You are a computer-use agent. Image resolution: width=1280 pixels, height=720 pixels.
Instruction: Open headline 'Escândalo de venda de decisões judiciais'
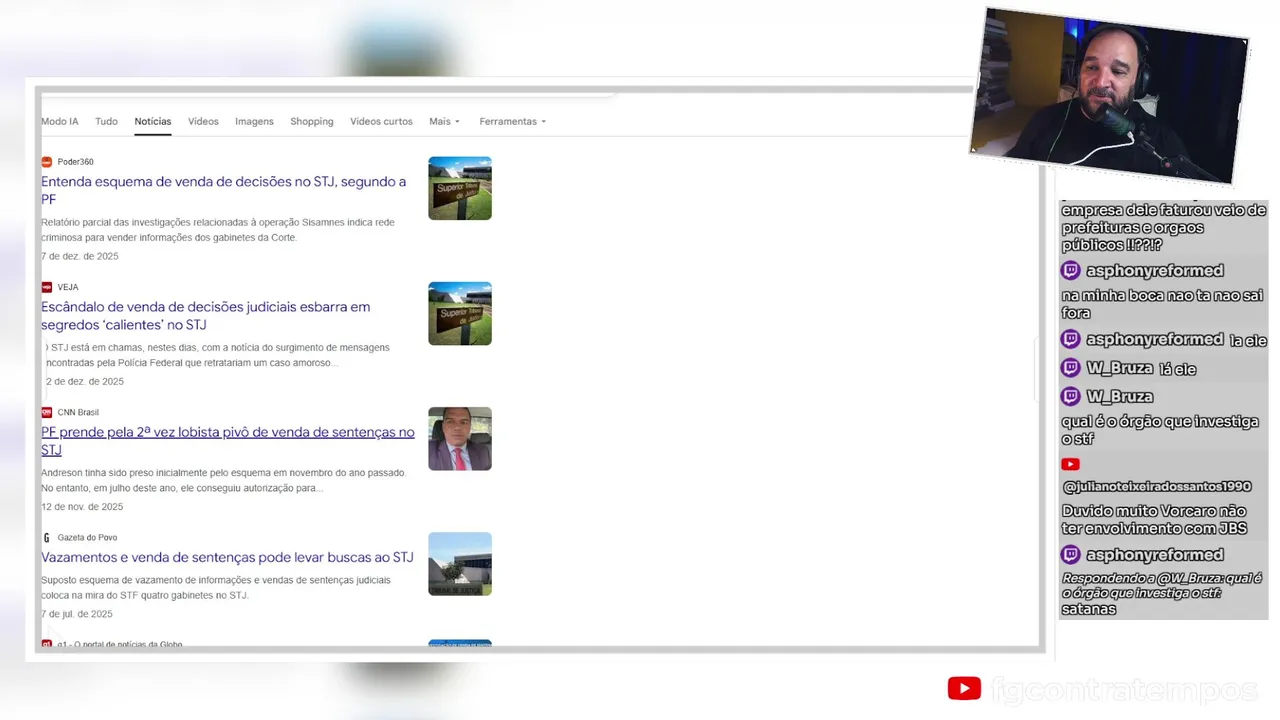(205, 315)
